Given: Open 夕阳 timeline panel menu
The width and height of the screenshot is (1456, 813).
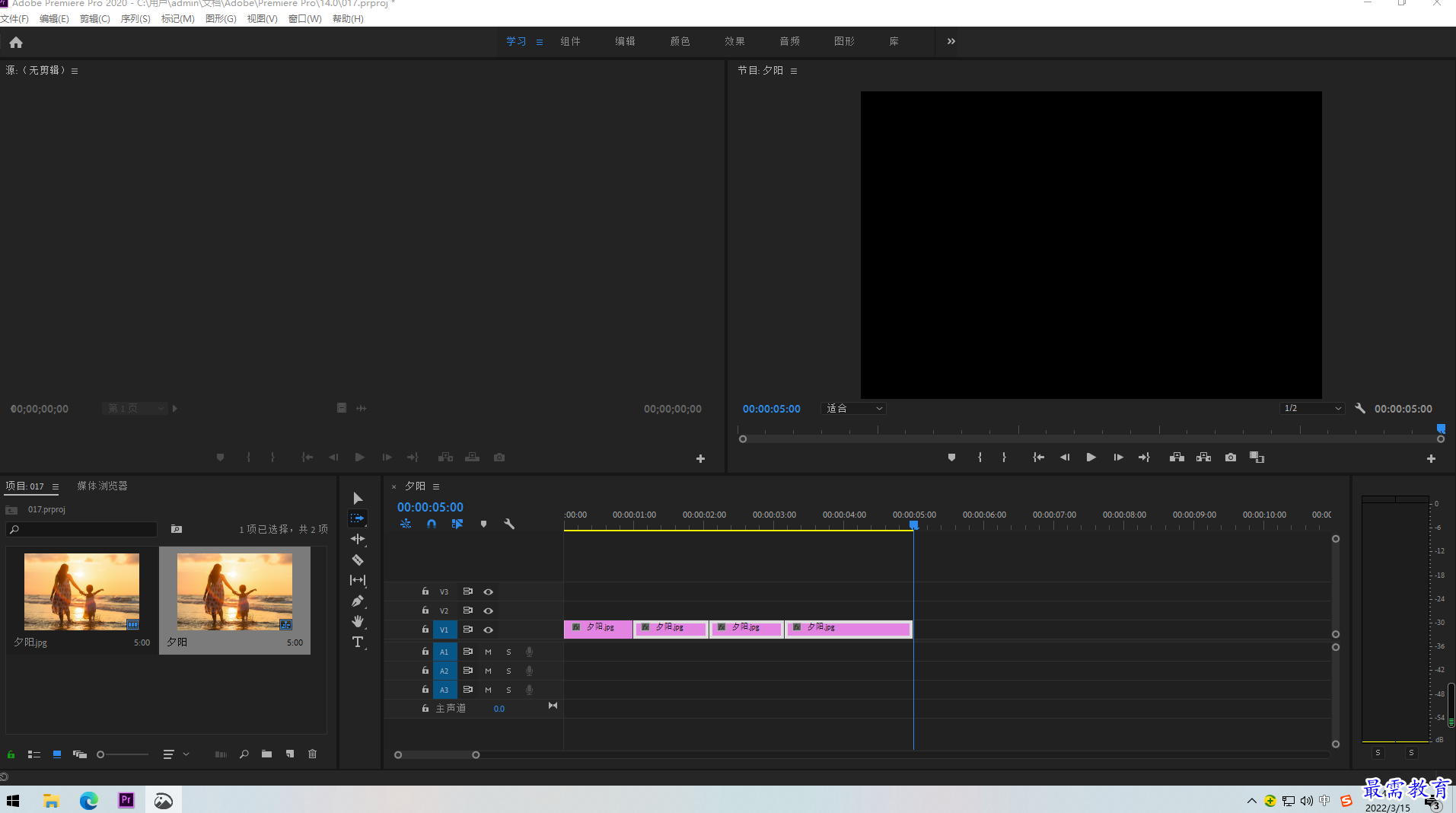Looking at the screenshot, I should point(436,486).
